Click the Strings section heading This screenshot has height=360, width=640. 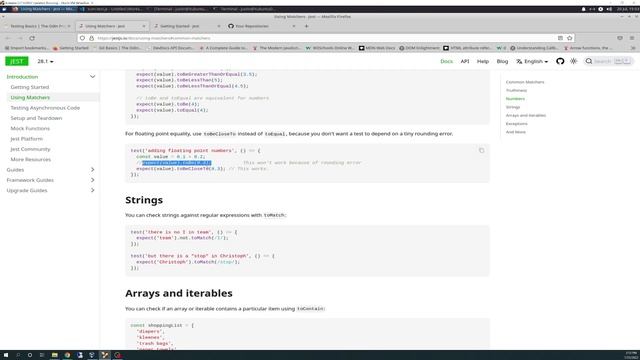144,200
